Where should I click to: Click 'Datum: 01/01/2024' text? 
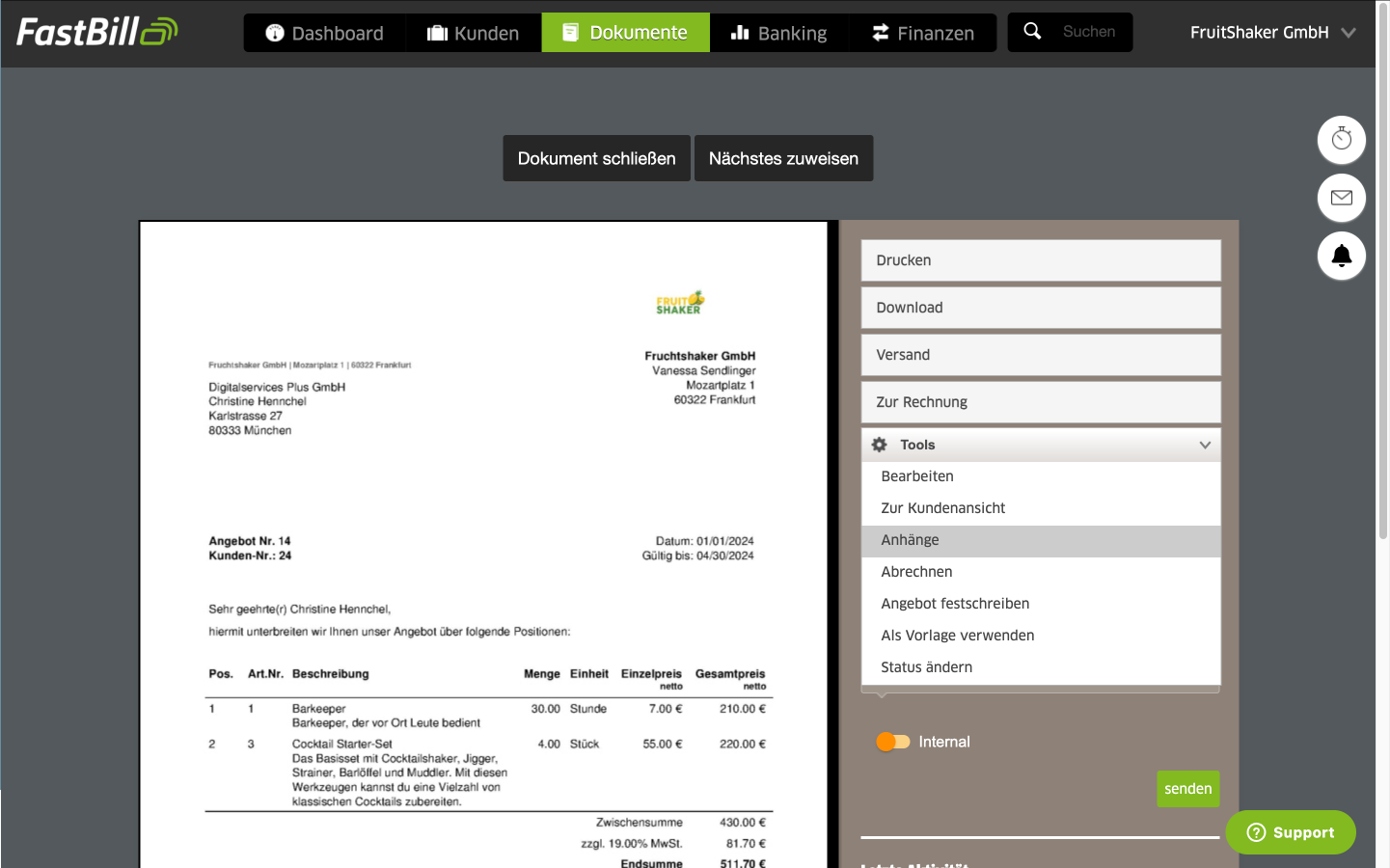click(705, 541)
